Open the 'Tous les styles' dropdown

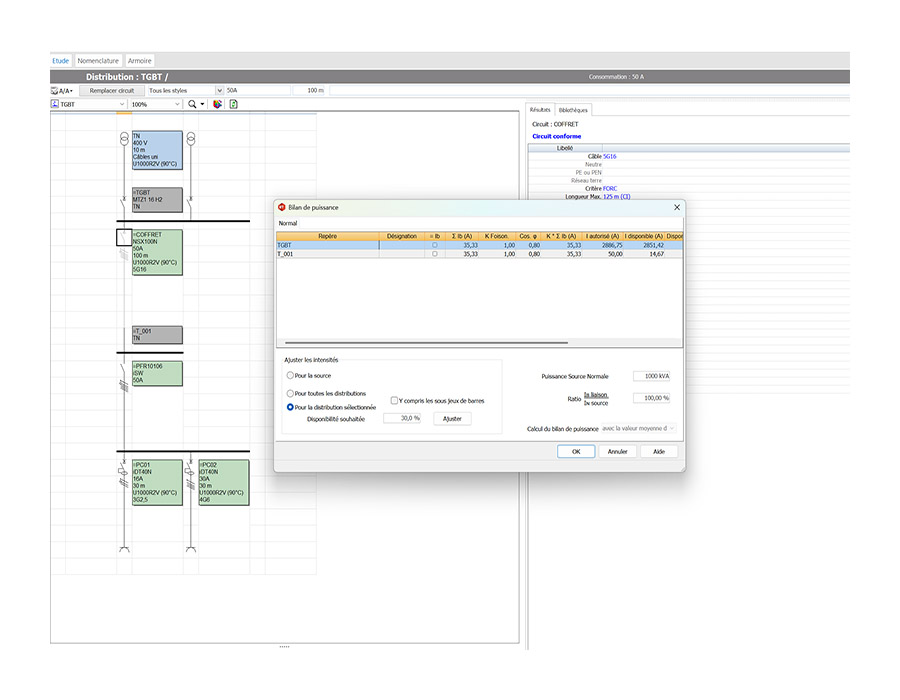[219, 90]
